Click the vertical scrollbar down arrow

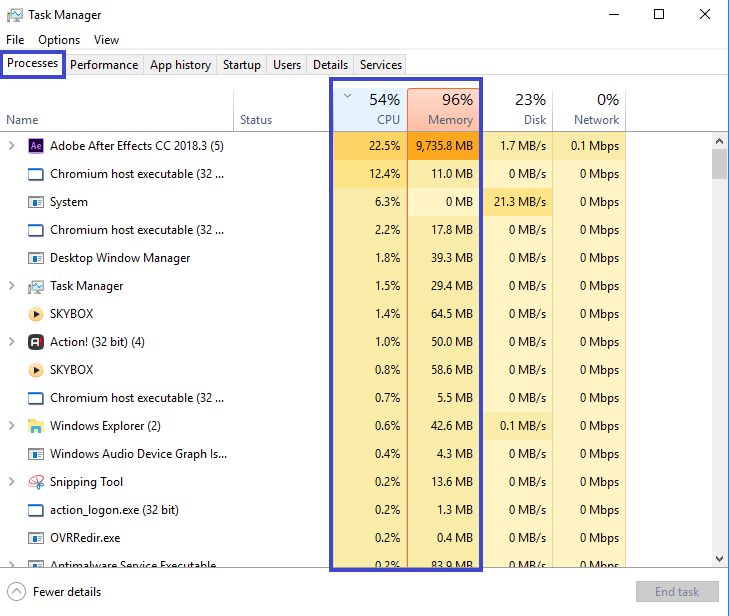click(719, 559)
